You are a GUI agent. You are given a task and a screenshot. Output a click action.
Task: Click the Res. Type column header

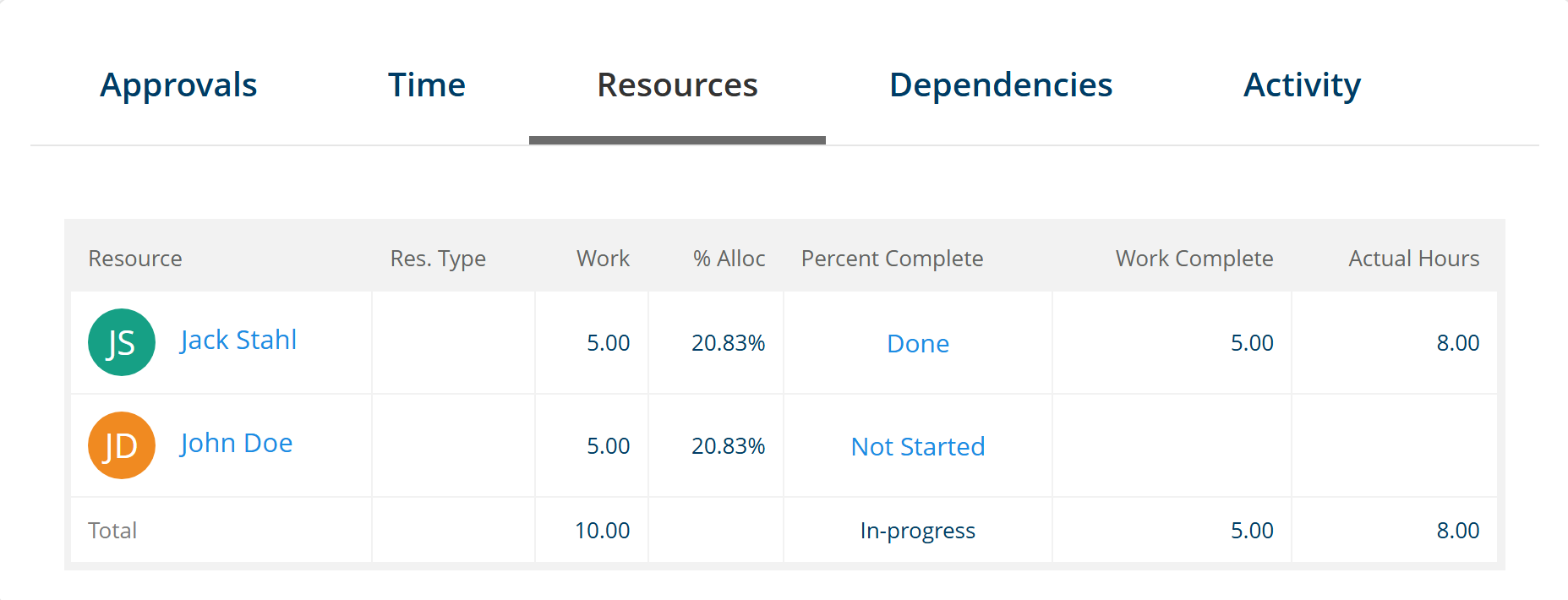(x=438, y=259)
